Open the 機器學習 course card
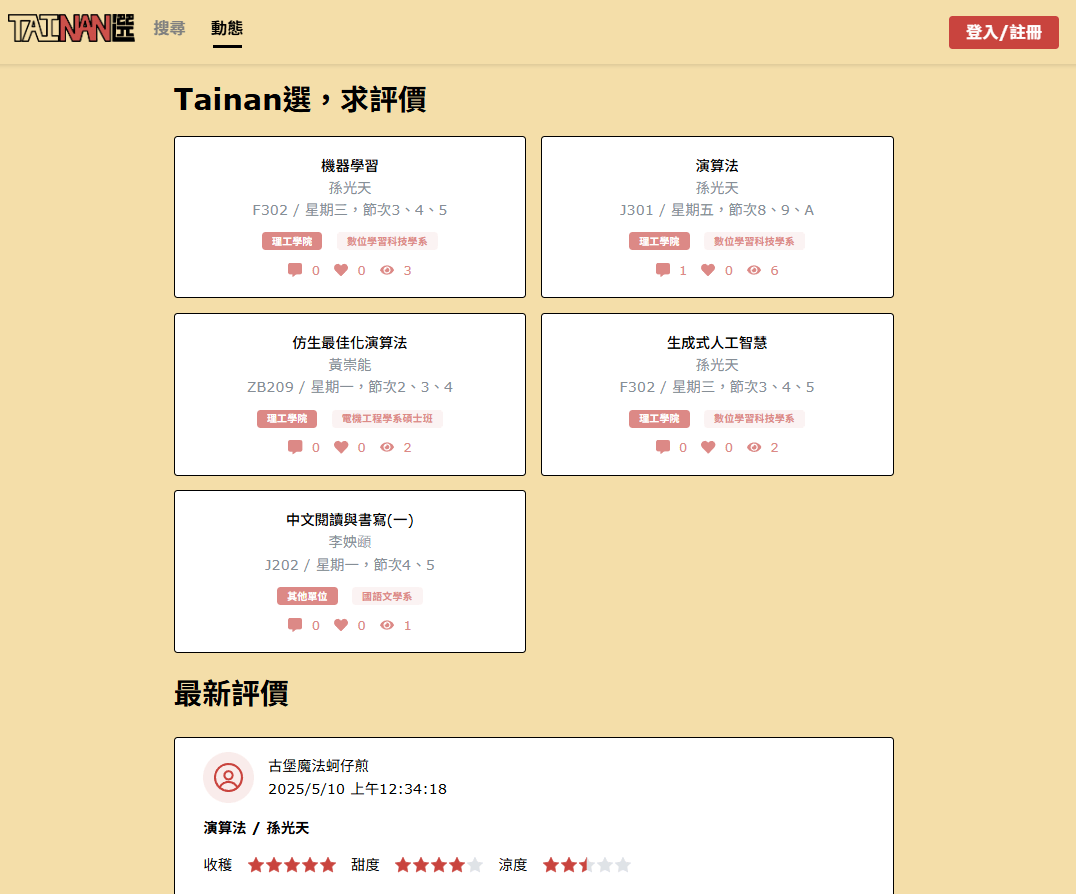 point(350,217)
